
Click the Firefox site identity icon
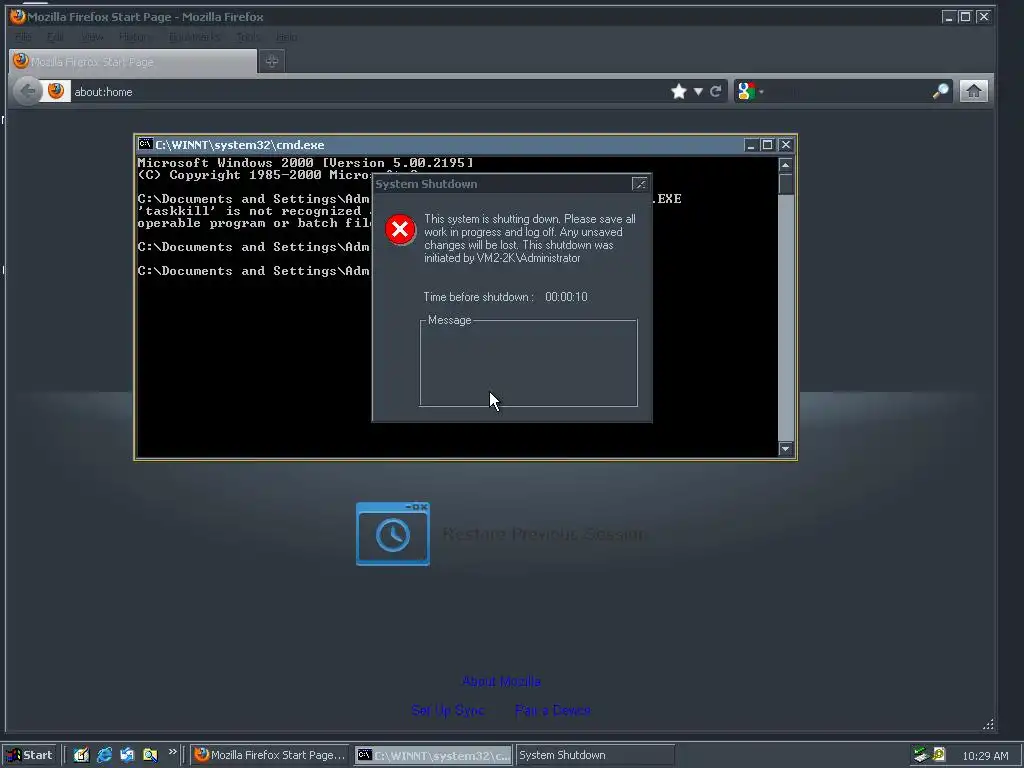pos(56,91)
